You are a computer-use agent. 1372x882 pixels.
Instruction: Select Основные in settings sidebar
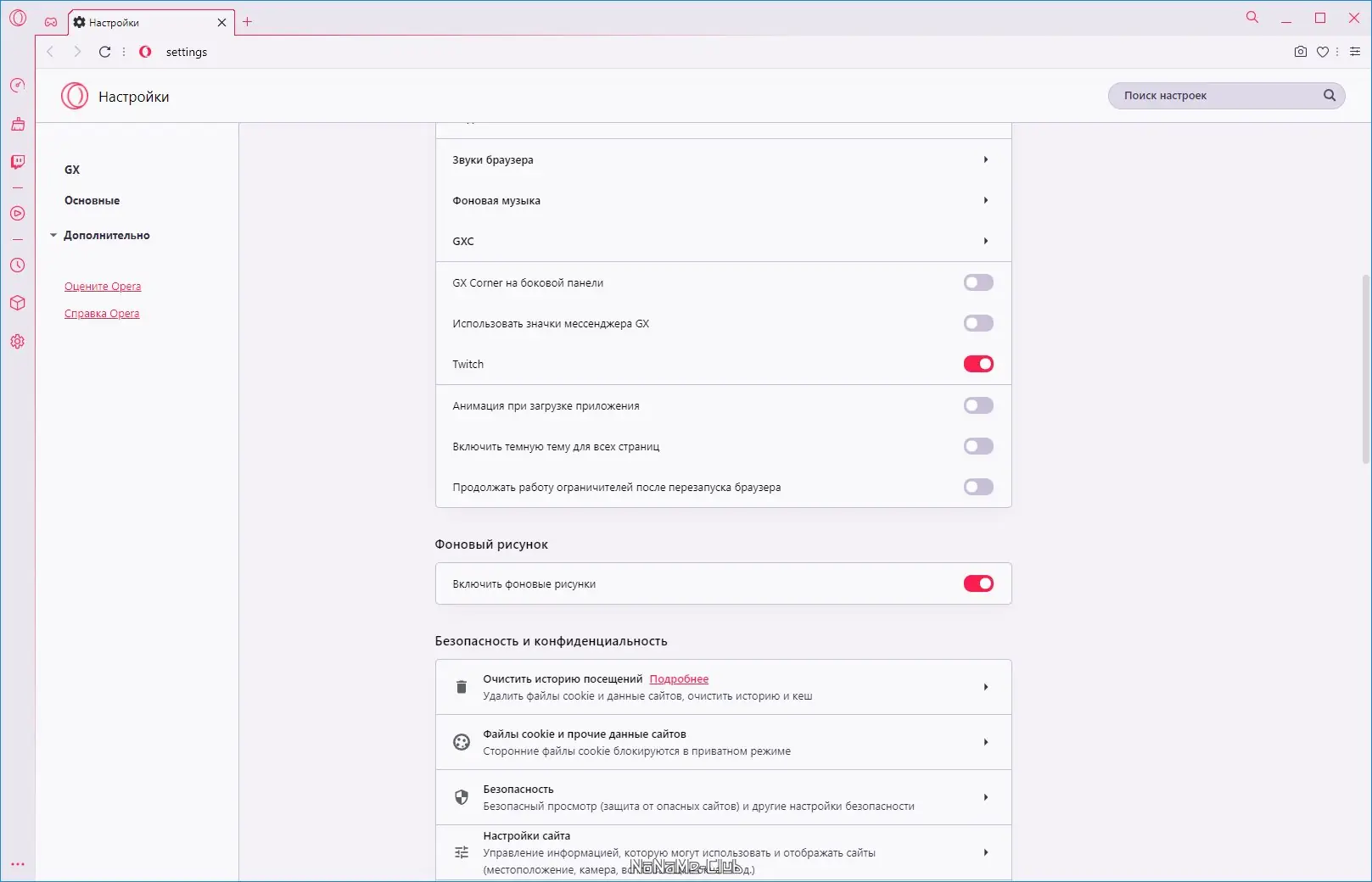pos(92,200)
